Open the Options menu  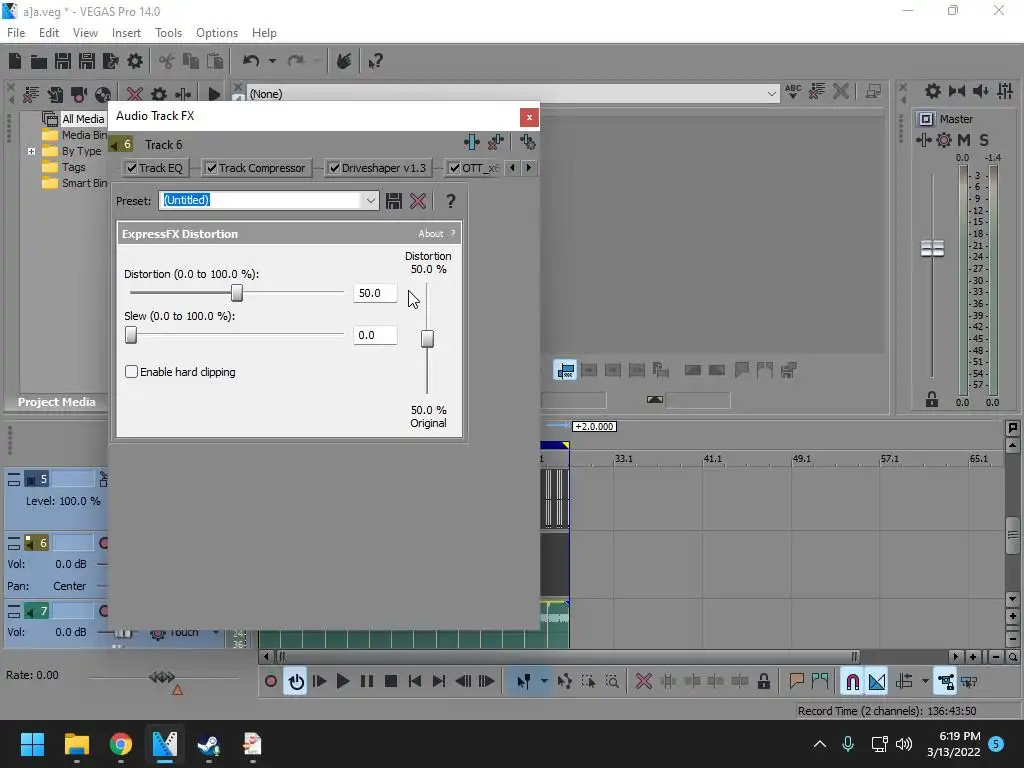[x=217, y=33]
